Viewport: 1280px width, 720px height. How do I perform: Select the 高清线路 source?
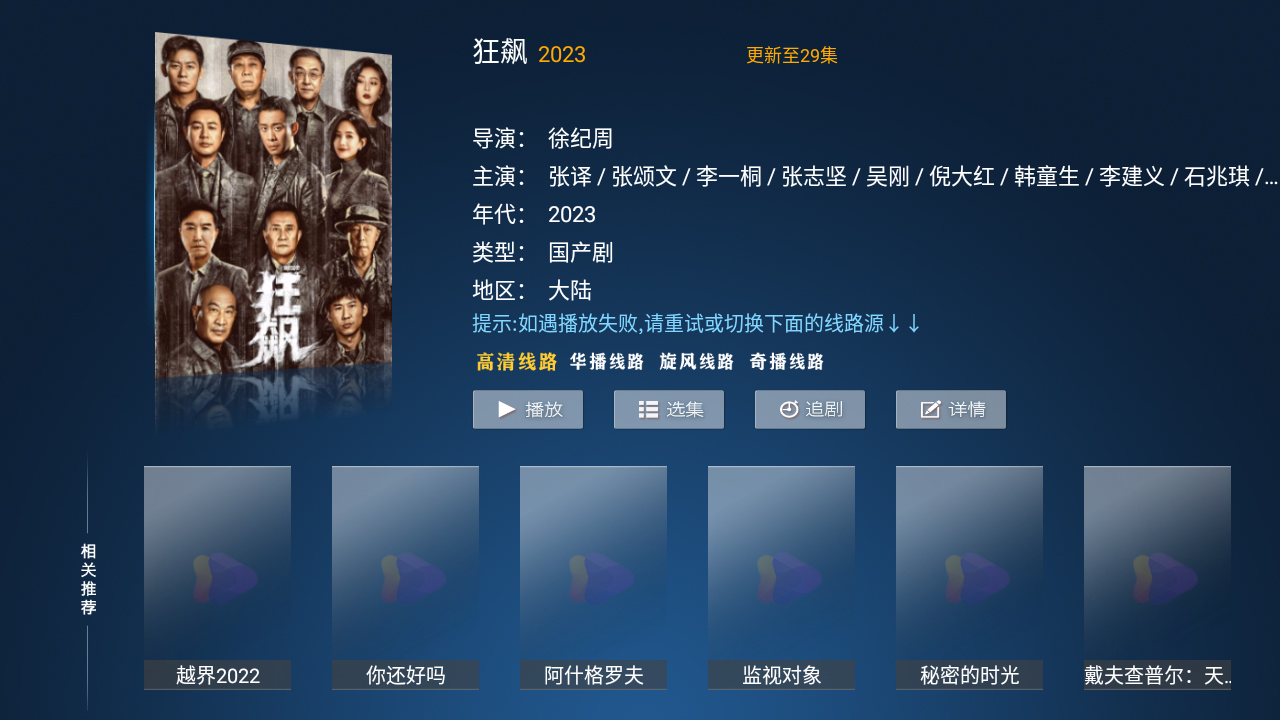pos(517,362)
